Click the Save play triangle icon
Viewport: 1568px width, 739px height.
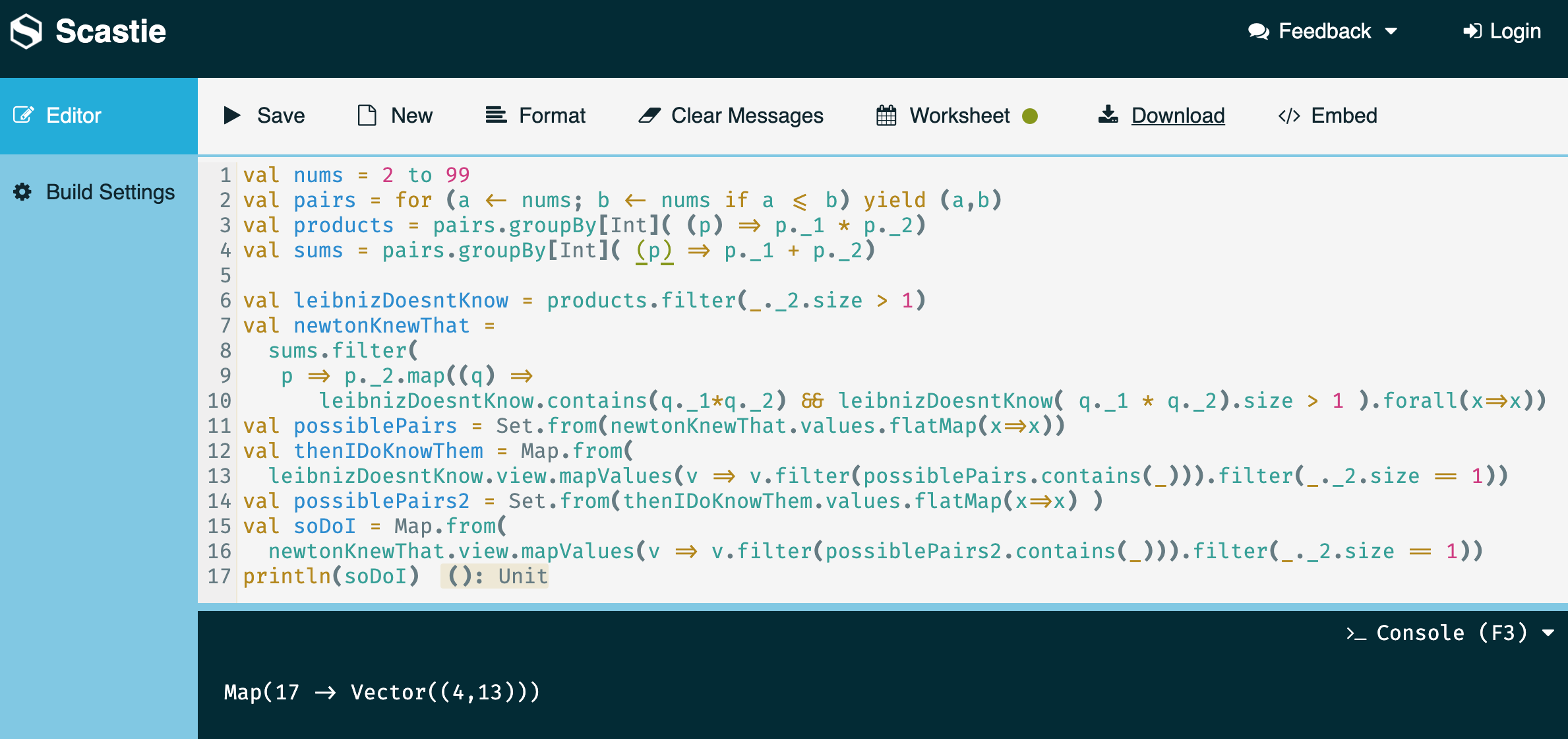pyautogui.click(x=232, y=115)
